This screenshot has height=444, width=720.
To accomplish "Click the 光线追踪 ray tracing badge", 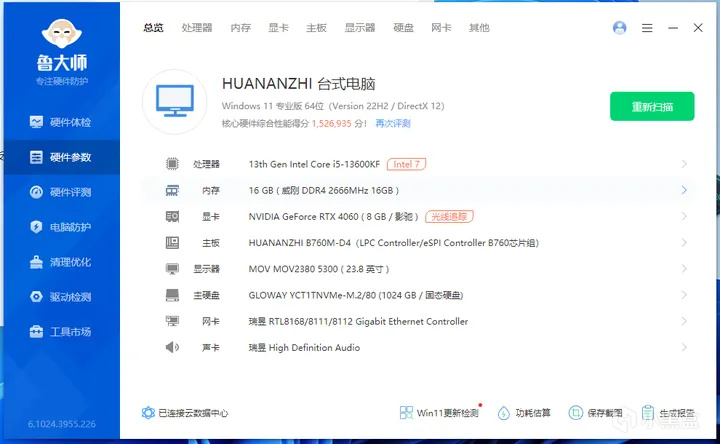I will (x=449, y=216).
